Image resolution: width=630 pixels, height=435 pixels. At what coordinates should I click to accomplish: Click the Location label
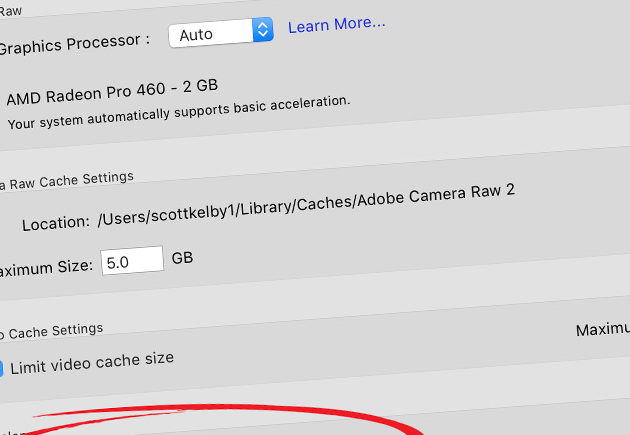pos(56,223)
